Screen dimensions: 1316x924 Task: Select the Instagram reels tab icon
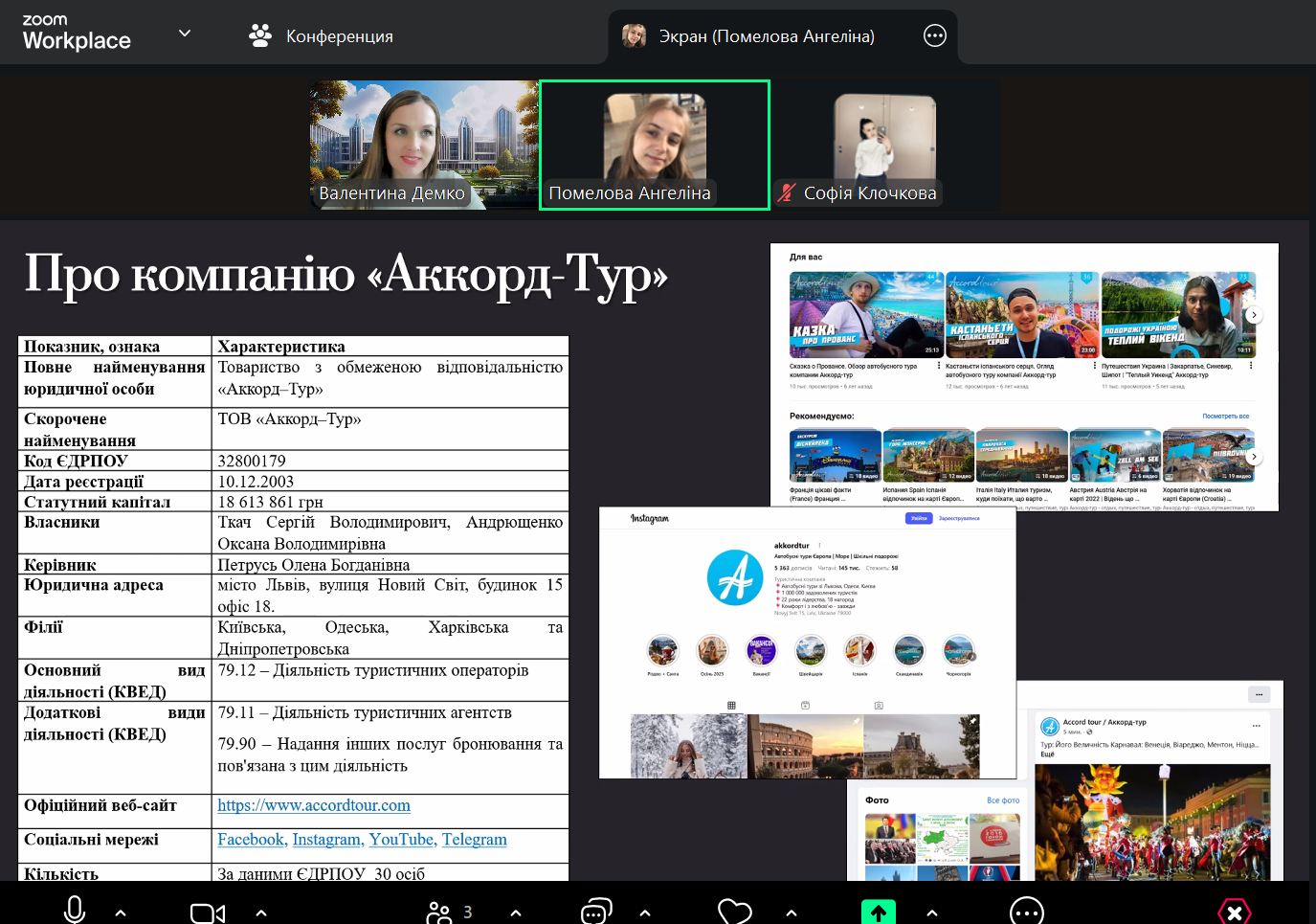805,706
